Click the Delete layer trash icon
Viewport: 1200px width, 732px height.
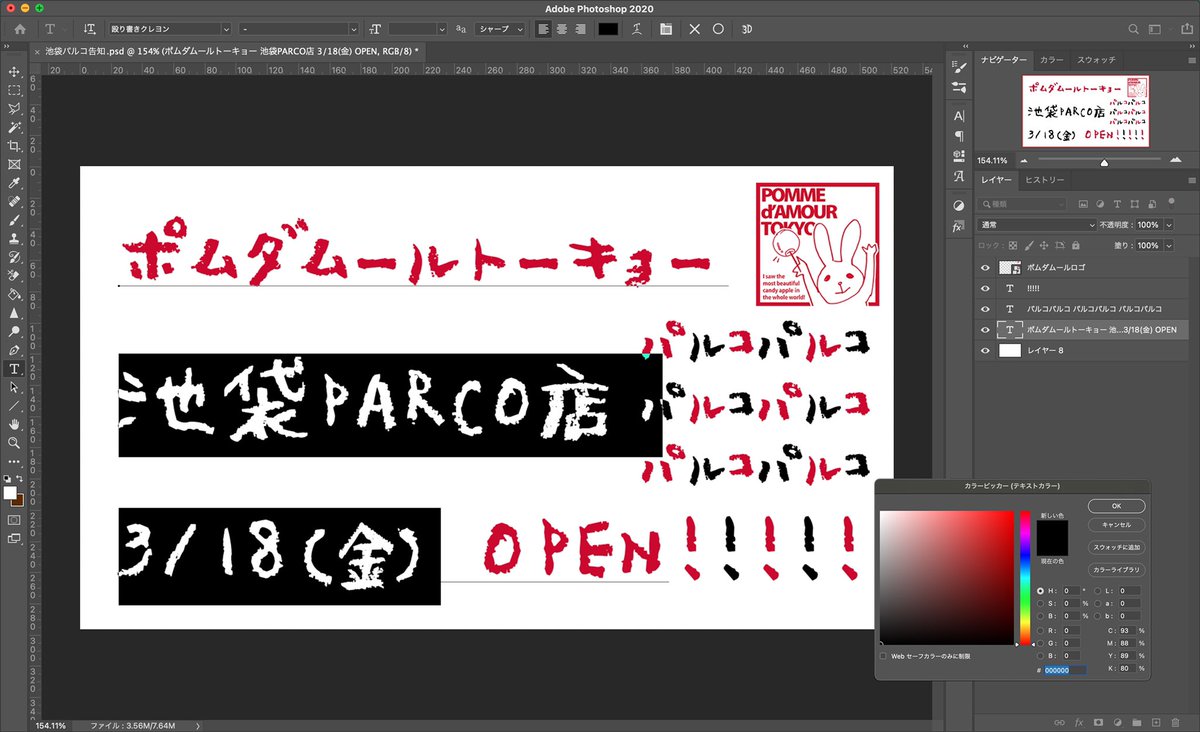coord(1174,721)
